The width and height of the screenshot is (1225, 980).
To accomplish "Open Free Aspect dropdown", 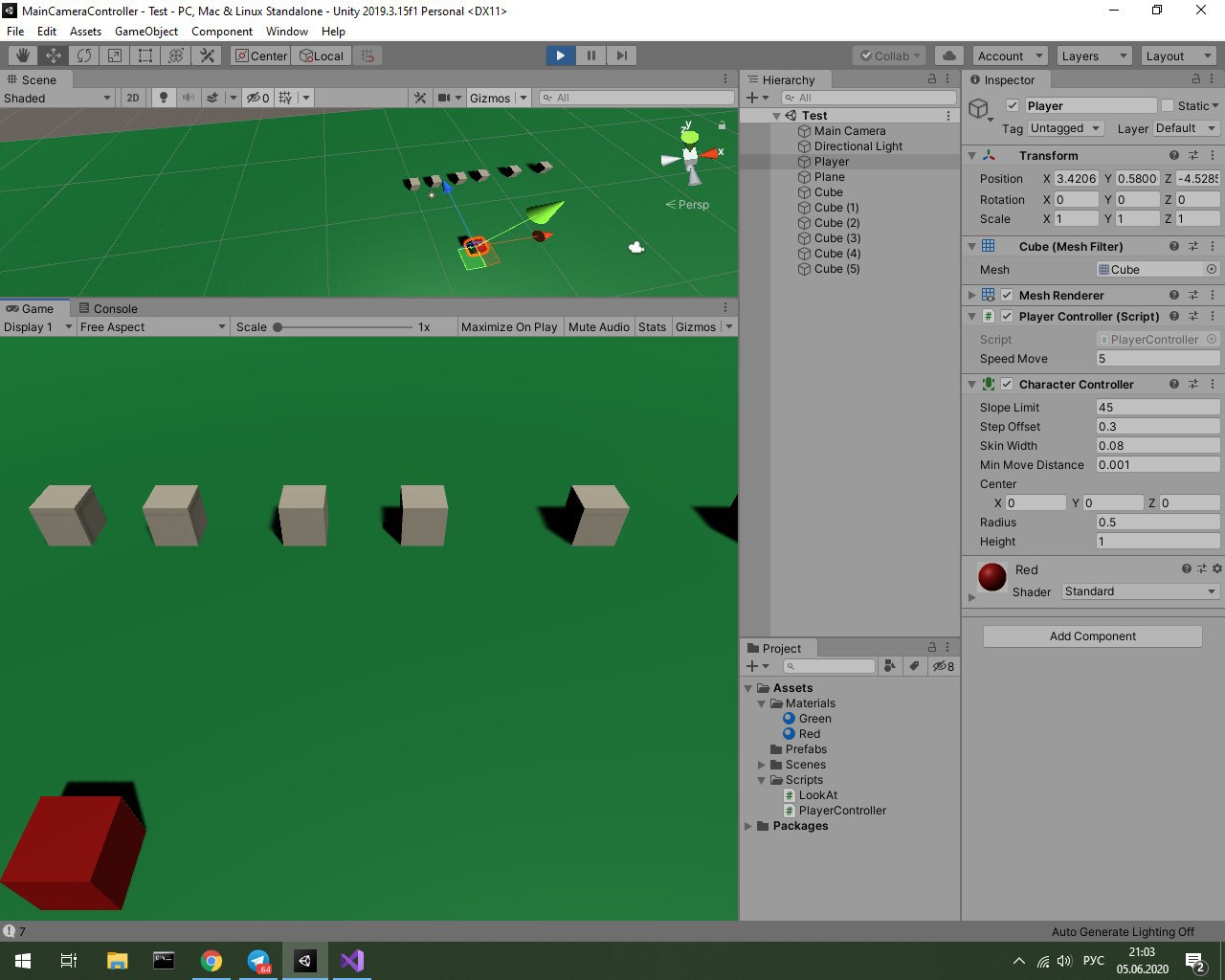I will 152,326.
